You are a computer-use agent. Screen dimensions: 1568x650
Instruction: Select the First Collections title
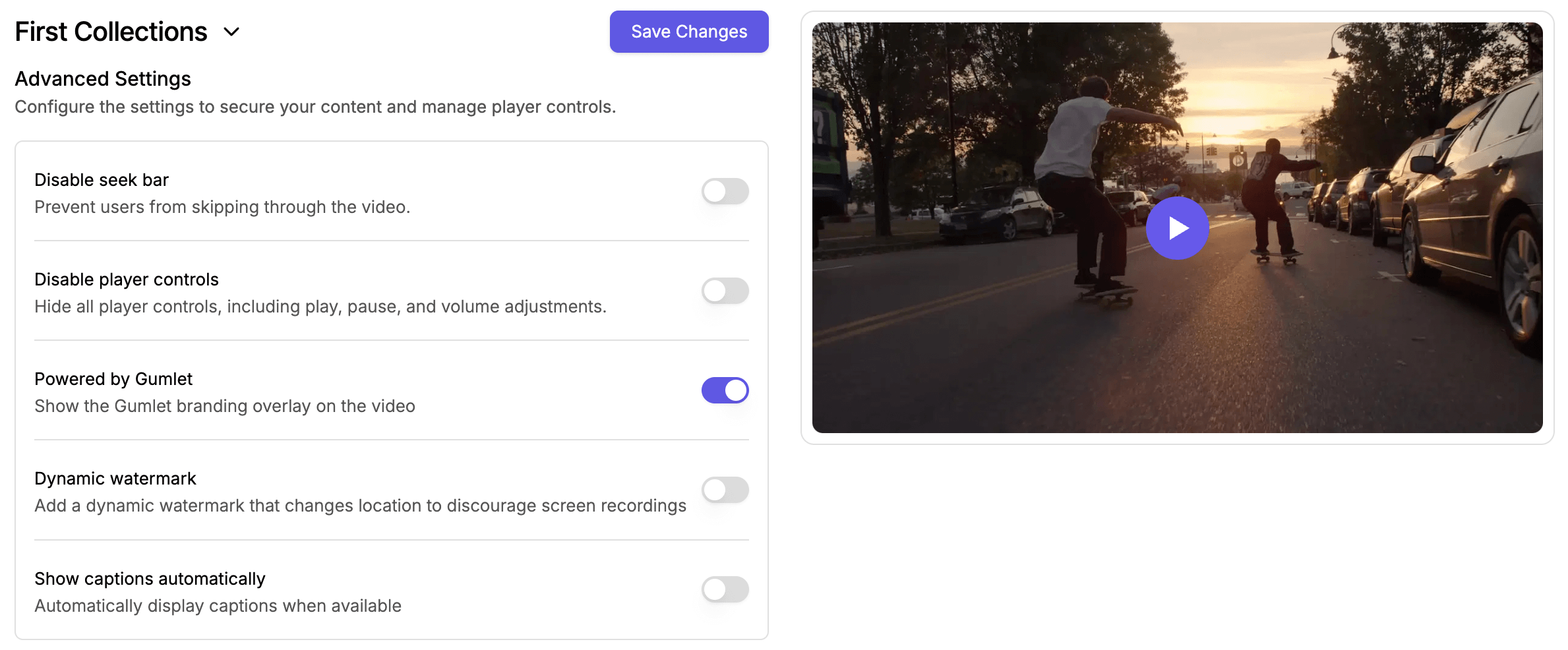point(111,32)
